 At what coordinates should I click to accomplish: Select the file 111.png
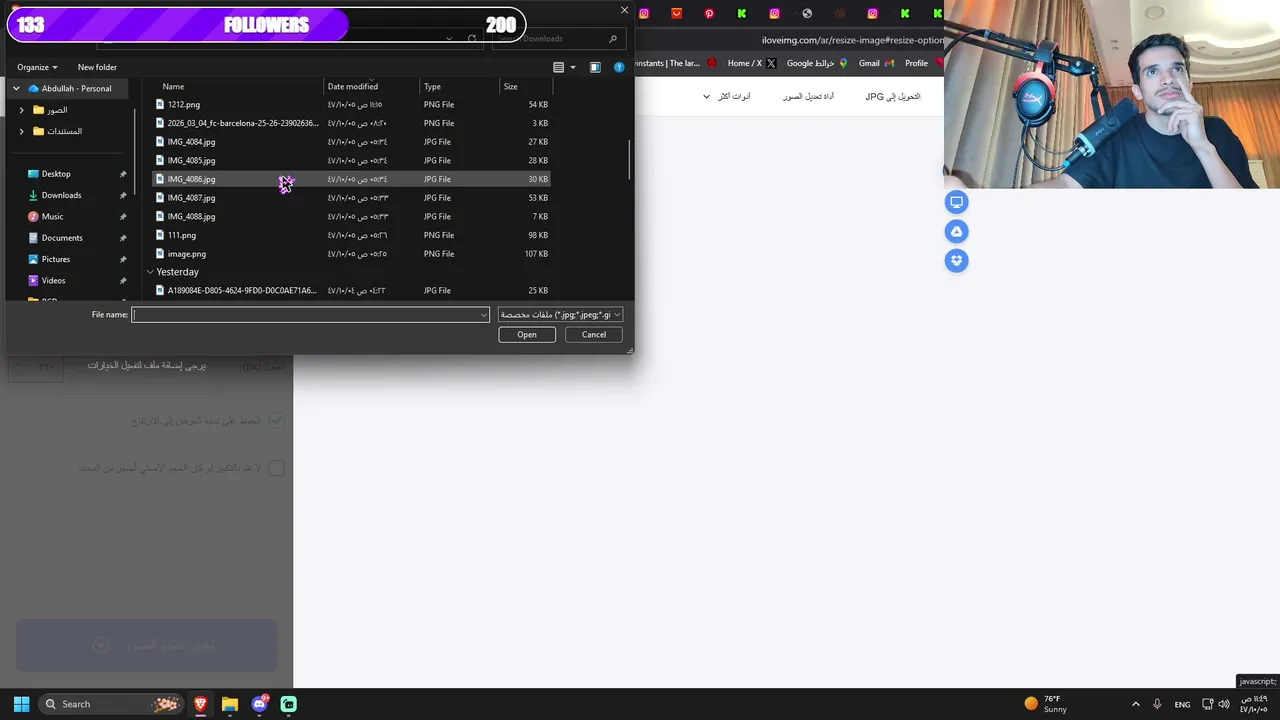[x=350, y=235]
